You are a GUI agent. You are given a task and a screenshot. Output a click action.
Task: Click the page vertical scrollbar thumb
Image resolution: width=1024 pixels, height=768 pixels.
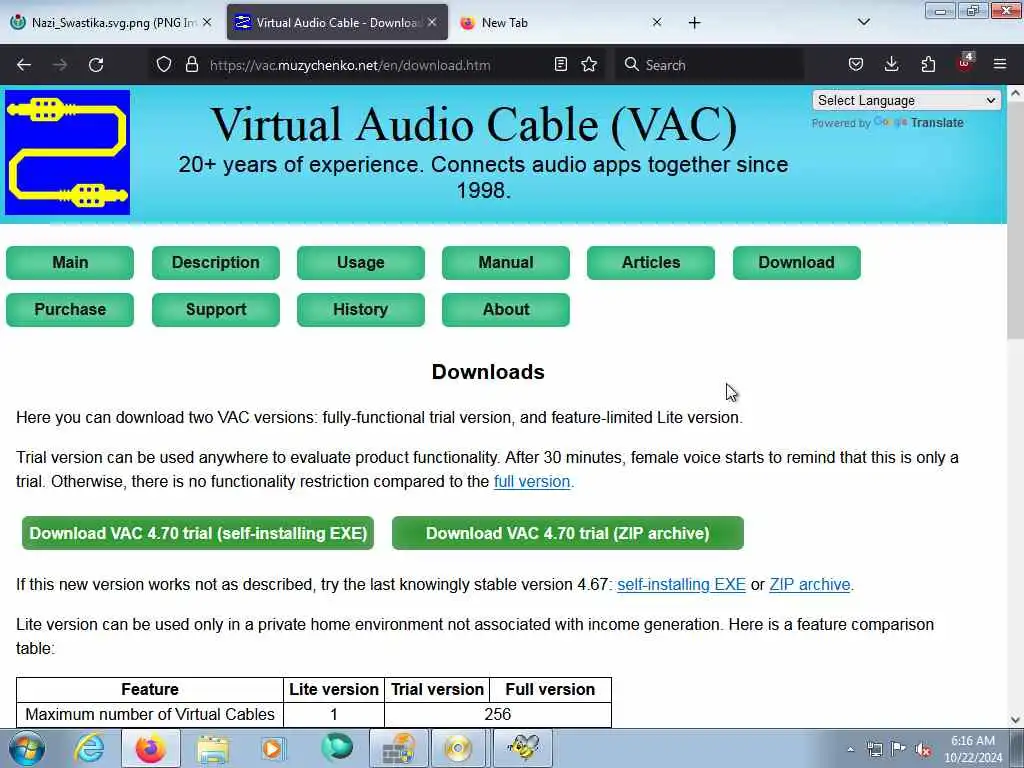point(1015,221)
